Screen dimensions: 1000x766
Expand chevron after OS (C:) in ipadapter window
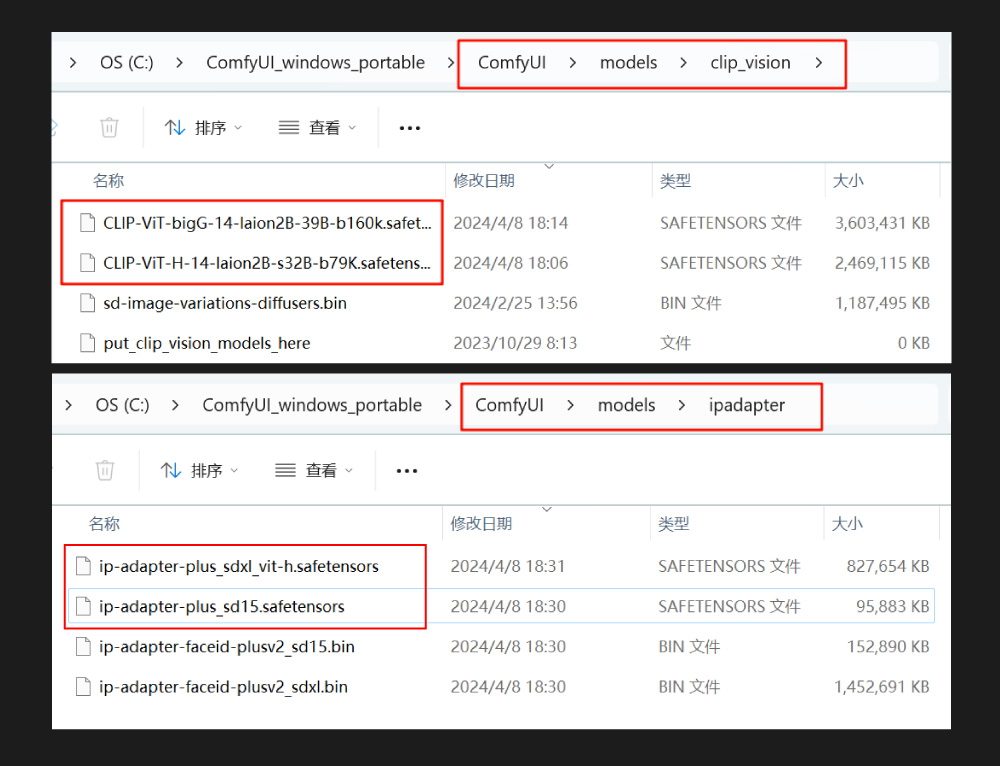pyautogui.click(x=175, y=405)
